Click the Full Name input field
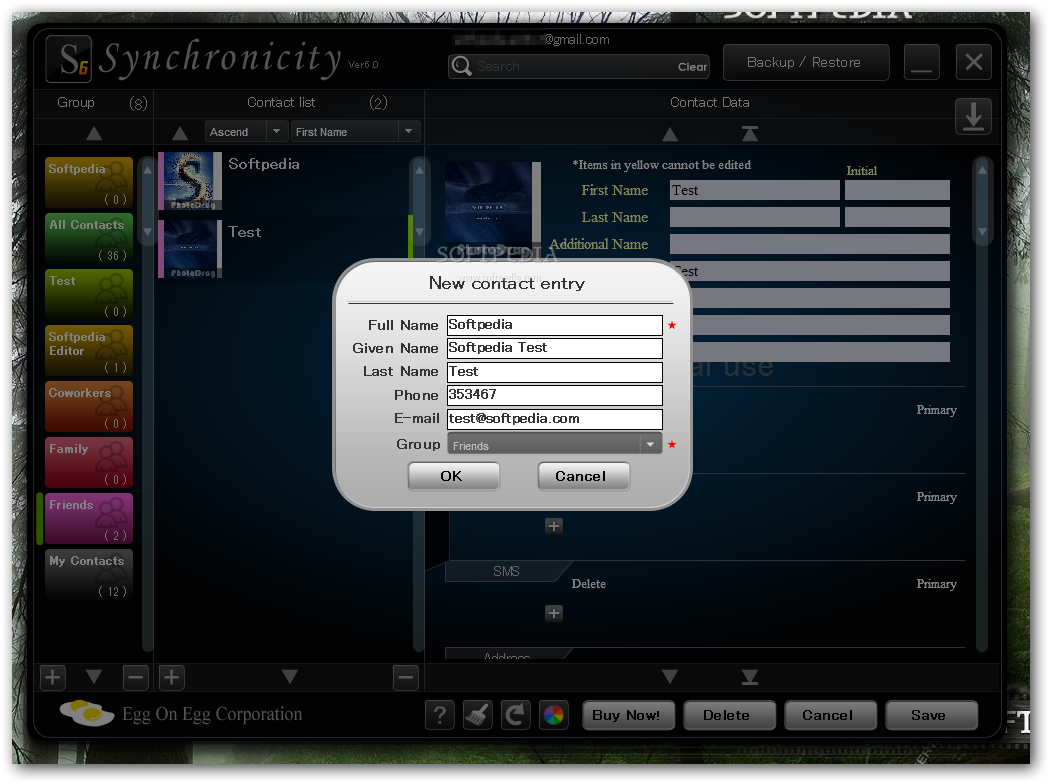This screenshot has width=1050, height=784. point(554,325)
